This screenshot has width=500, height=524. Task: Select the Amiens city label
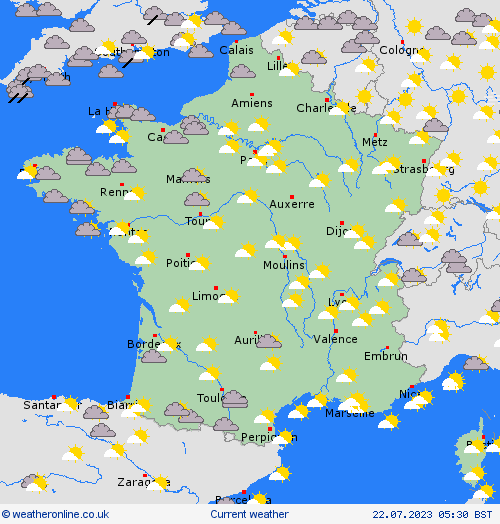pyautogui.click(x=252, y=103)
